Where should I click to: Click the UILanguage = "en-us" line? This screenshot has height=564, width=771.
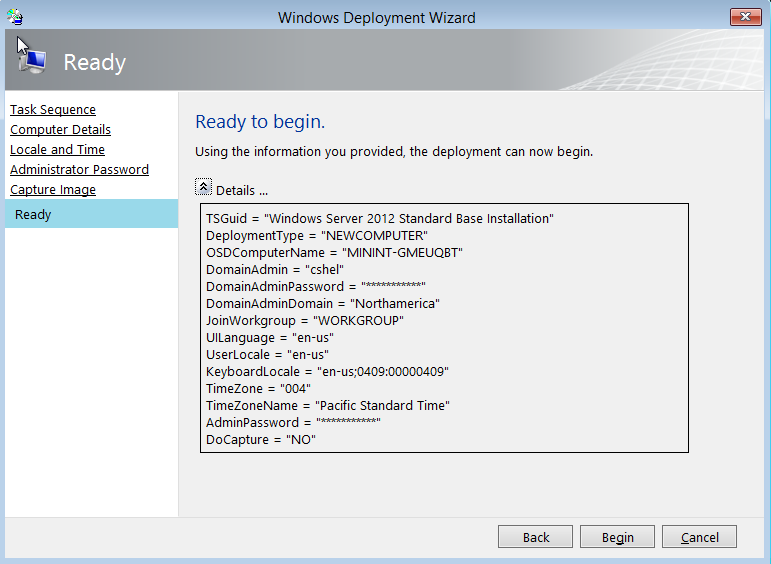[270, 338]
